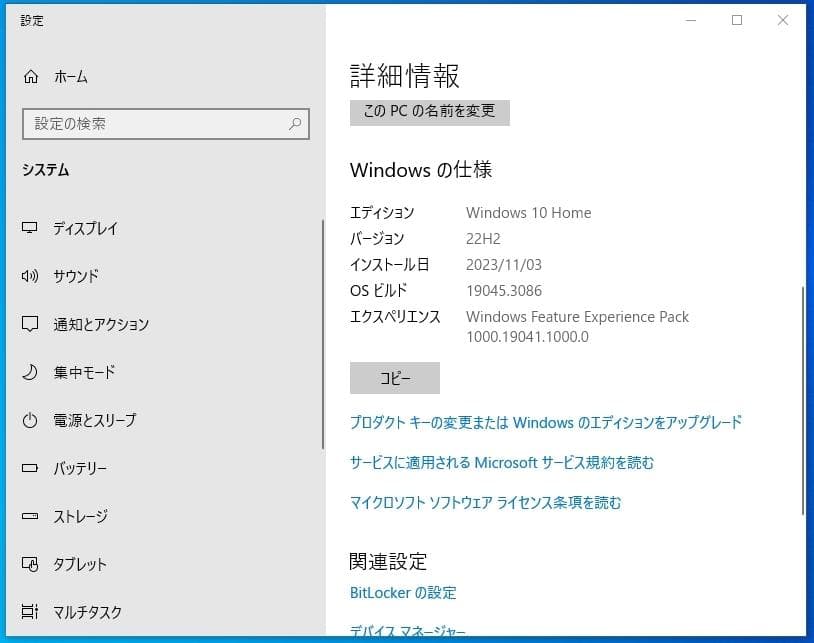Click the 詳細情報 page heading
The height and width of the screenshot is (643, 814).
pos(405,76)
